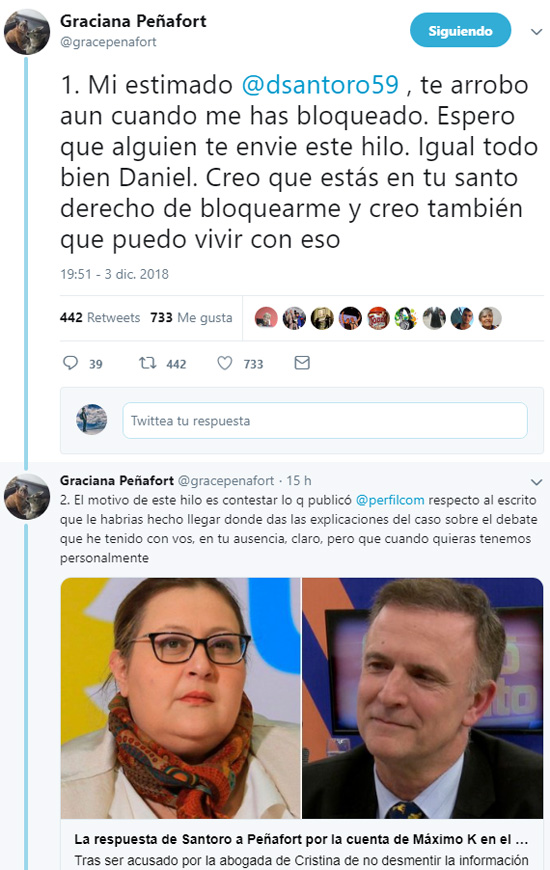
Task: Open the @dsantoro59 mention link
Action: click(320, 85)
